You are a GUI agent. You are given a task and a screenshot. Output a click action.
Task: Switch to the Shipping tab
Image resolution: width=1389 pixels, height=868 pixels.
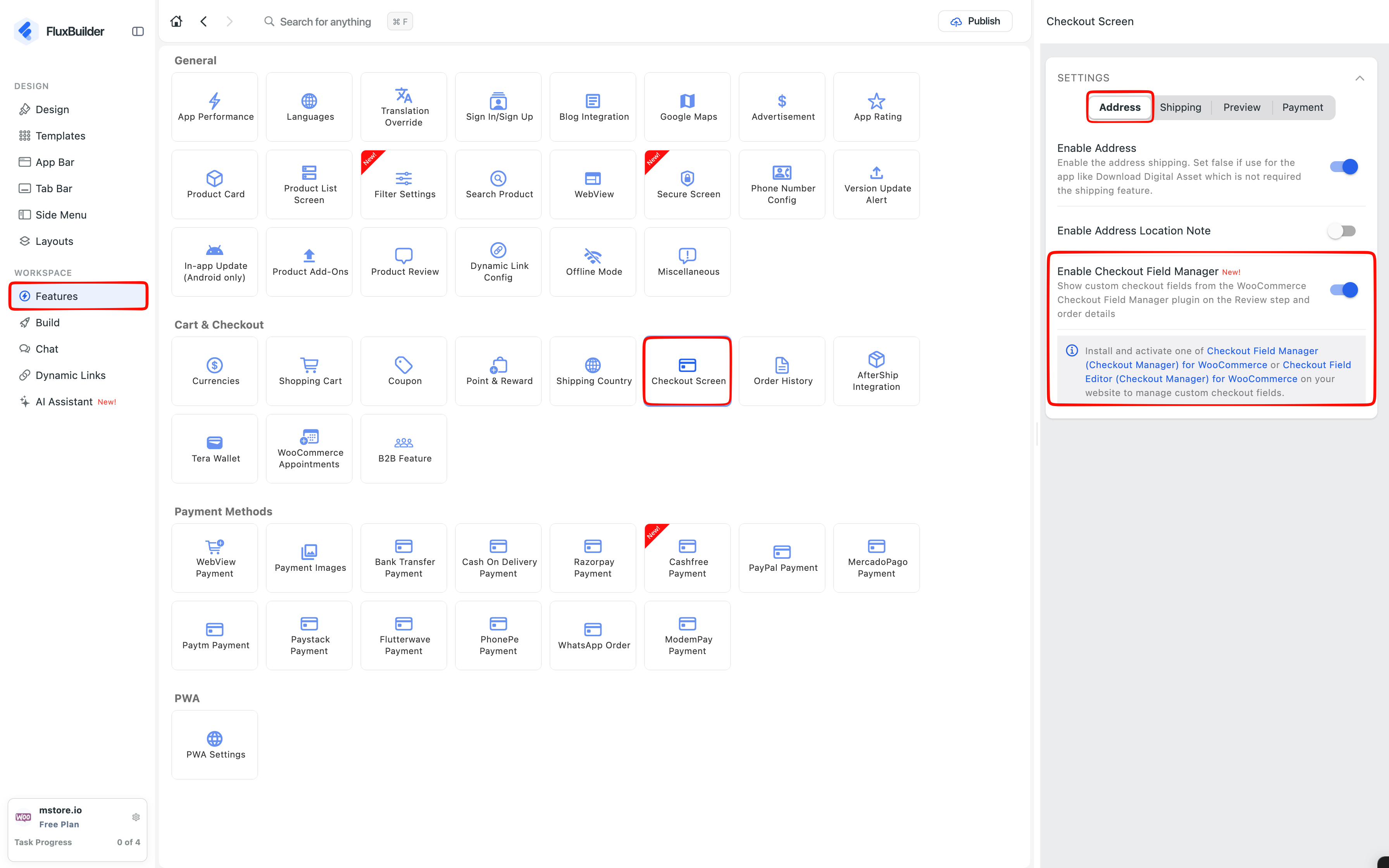1180,107
